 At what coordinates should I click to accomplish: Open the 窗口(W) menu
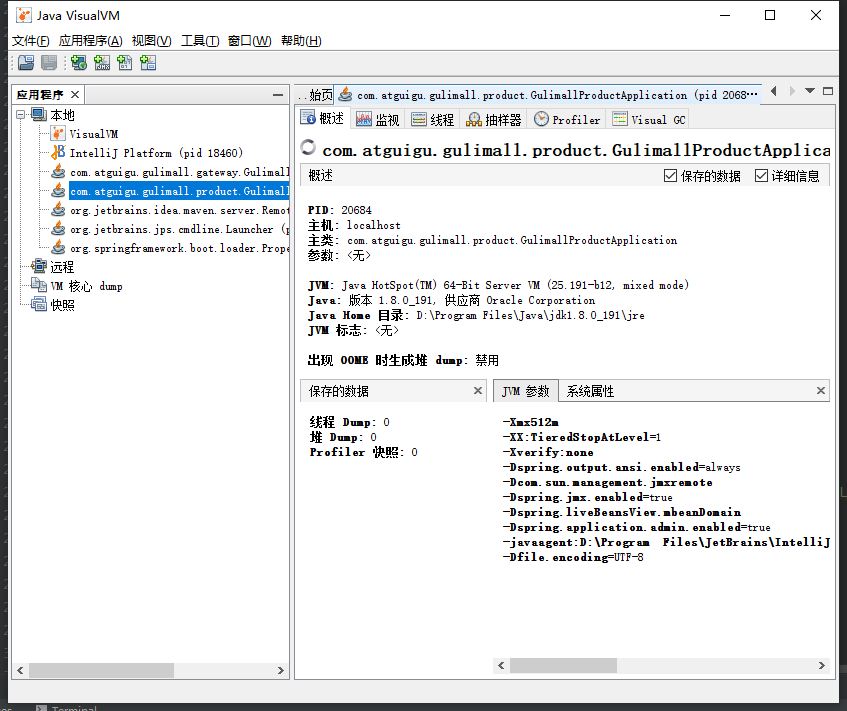click(250, 41)
